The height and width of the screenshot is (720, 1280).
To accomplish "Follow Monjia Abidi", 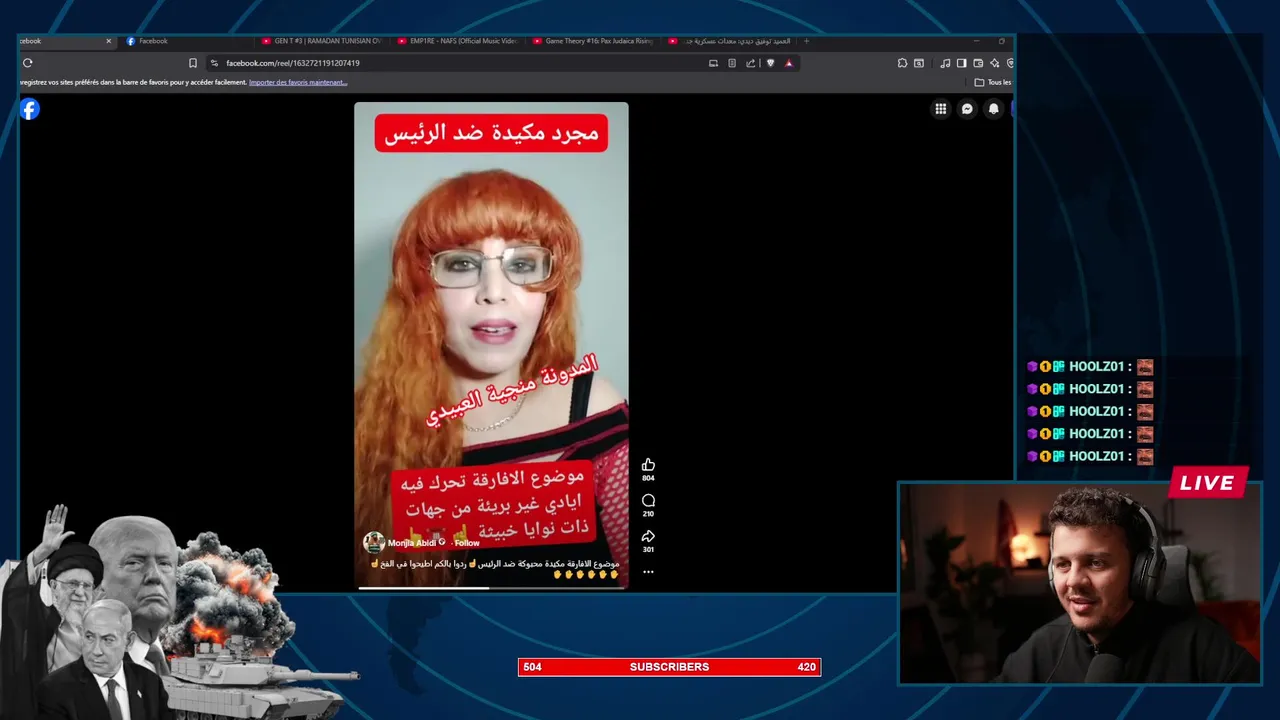I will coord(467,543).
